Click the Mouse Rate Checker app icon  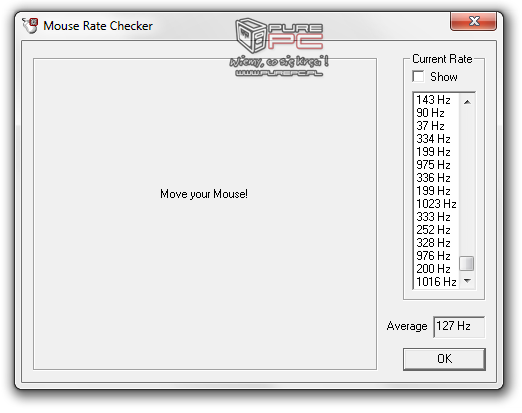click(x=30, y=26)
